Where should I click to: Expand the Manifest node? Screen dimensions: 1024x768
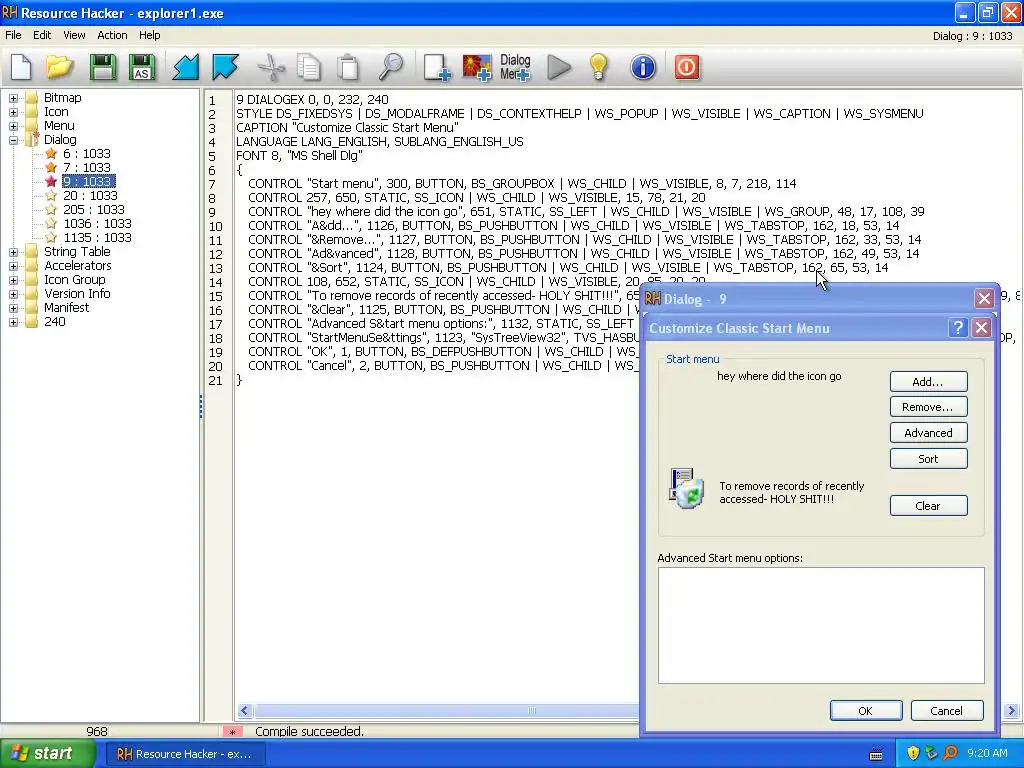pos(13,308)
